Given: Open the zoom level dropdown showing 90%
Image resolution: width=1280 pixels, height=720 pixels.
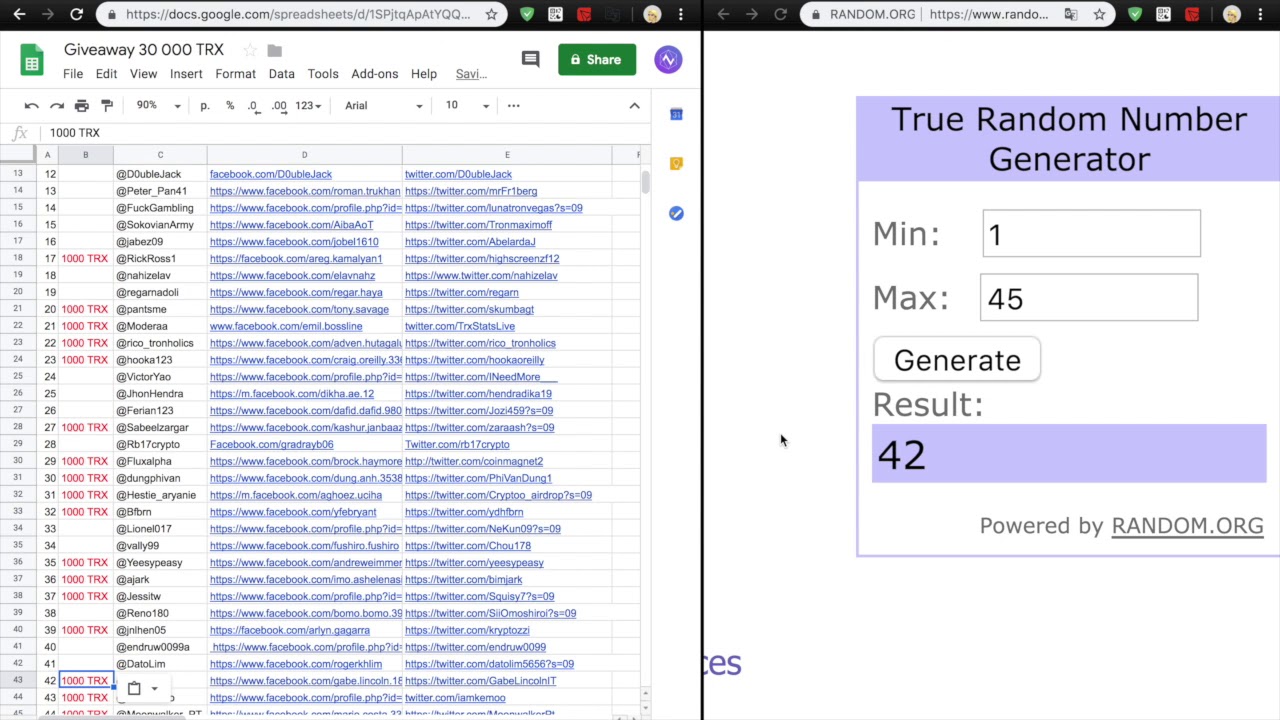Looking at the screenshot, I should click(159, 106).
